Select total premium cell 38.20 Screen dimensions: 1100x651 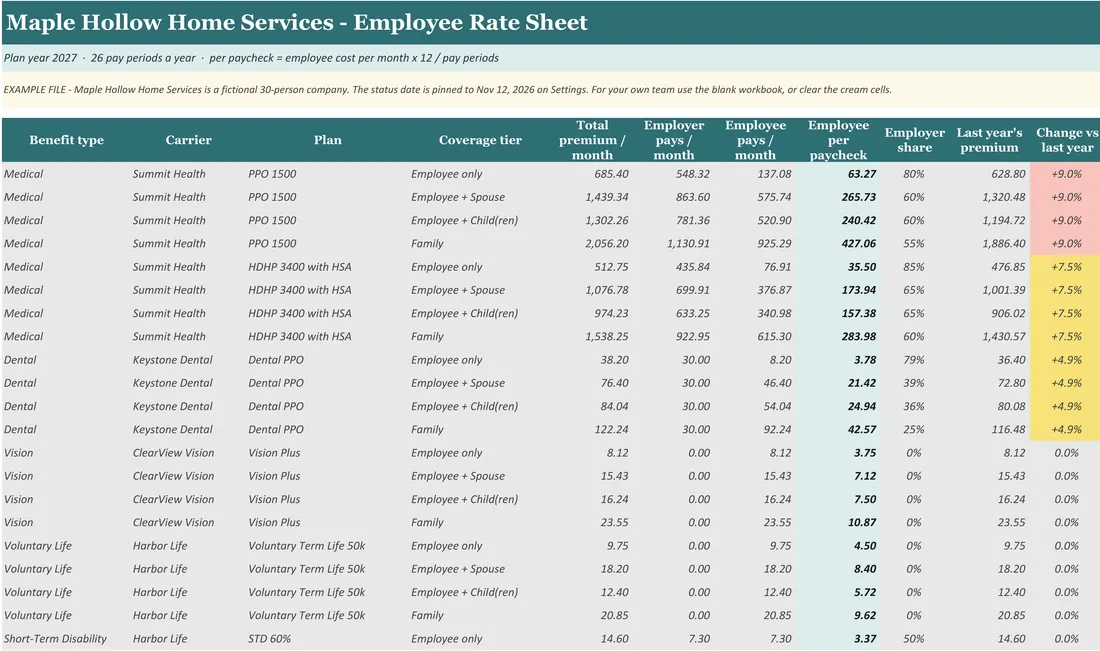point(614,359)
